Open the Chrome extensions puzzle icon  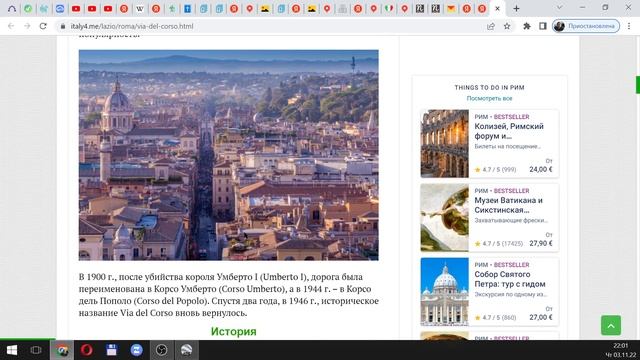[x=527, y=26]
